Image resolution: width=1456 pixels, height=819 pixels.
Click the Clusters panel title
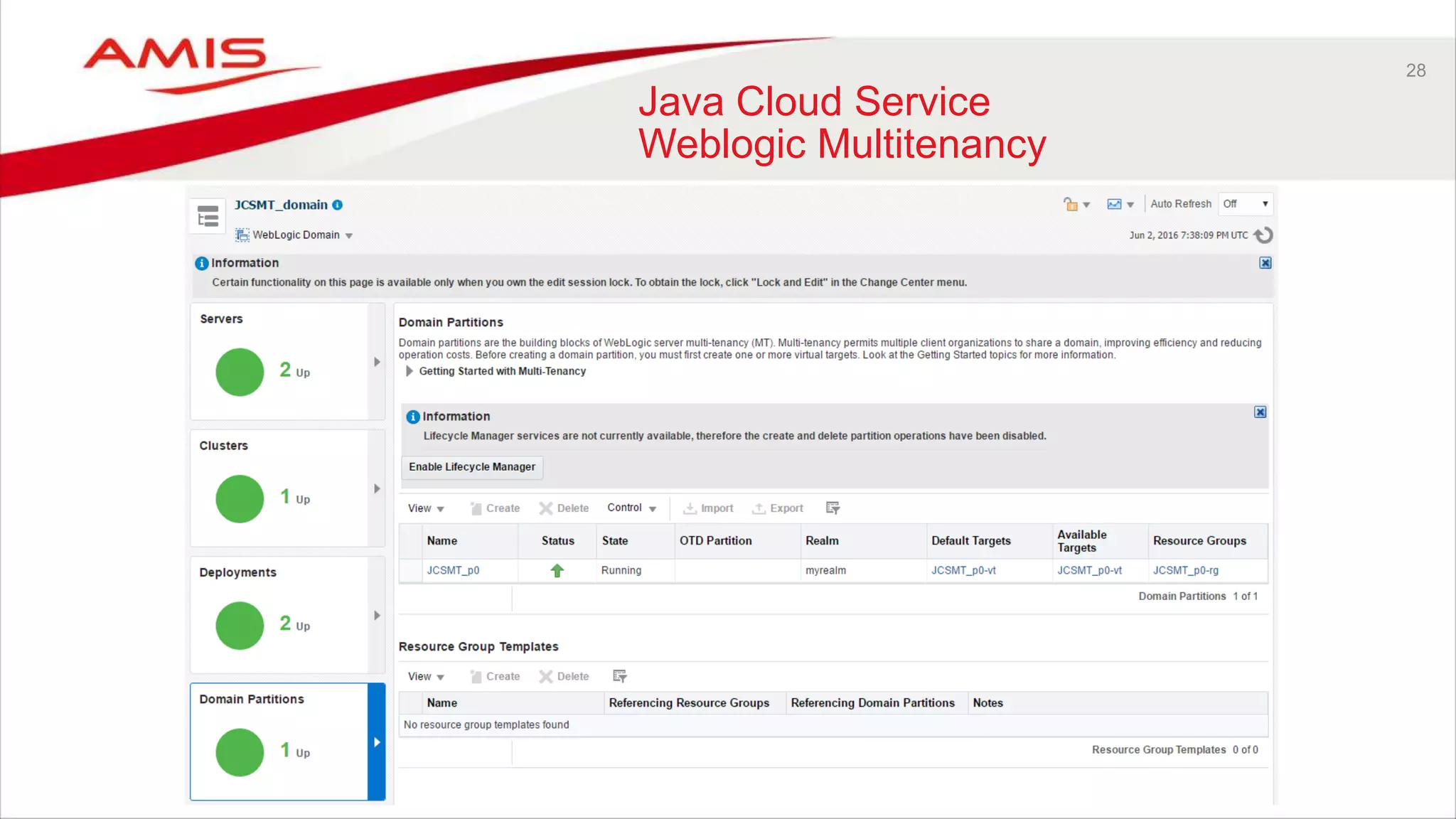[223, 446]
